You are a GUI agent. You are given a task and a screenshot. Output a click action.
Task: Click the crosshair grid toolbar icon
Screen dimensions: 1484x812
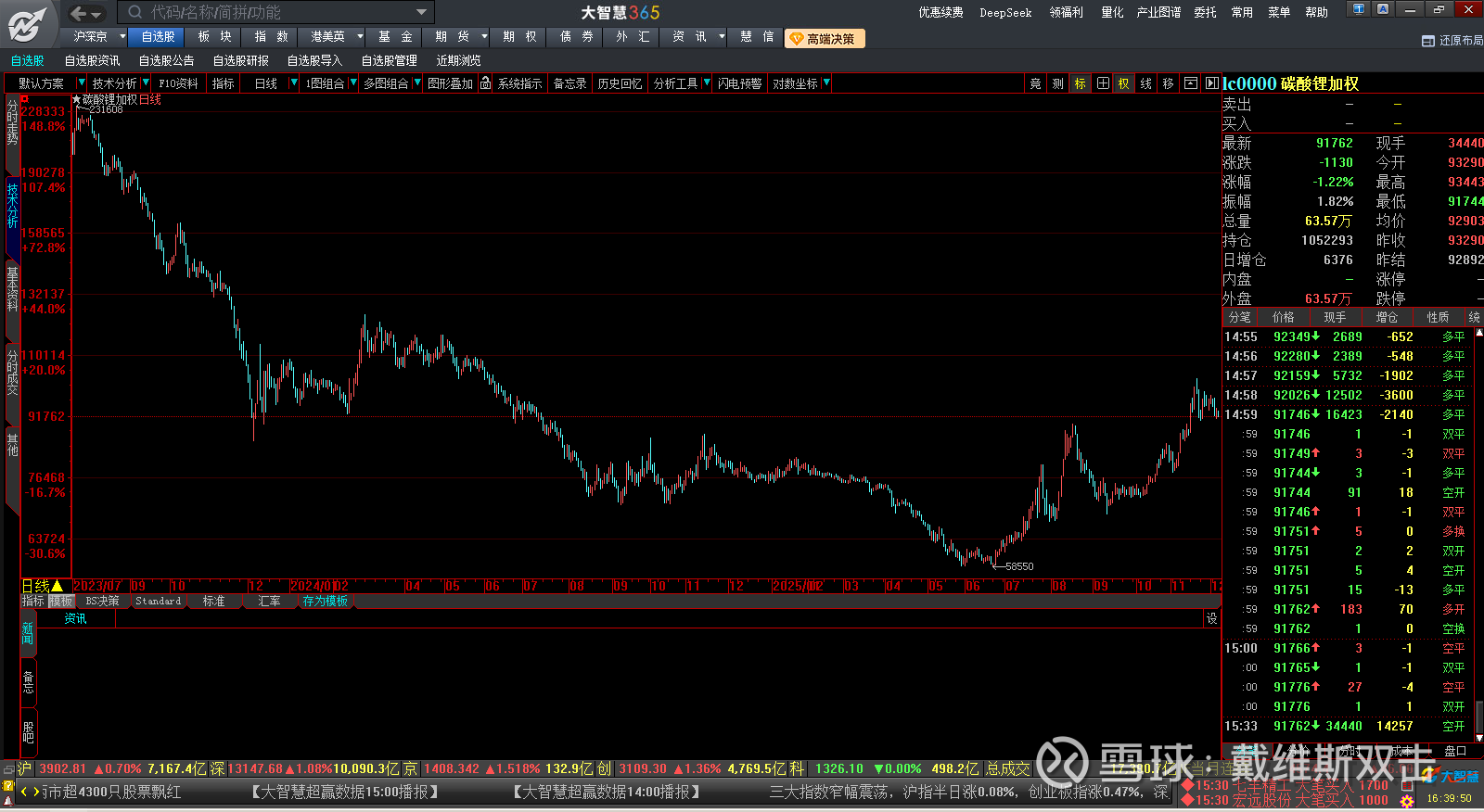click(x=1103, y=83)
